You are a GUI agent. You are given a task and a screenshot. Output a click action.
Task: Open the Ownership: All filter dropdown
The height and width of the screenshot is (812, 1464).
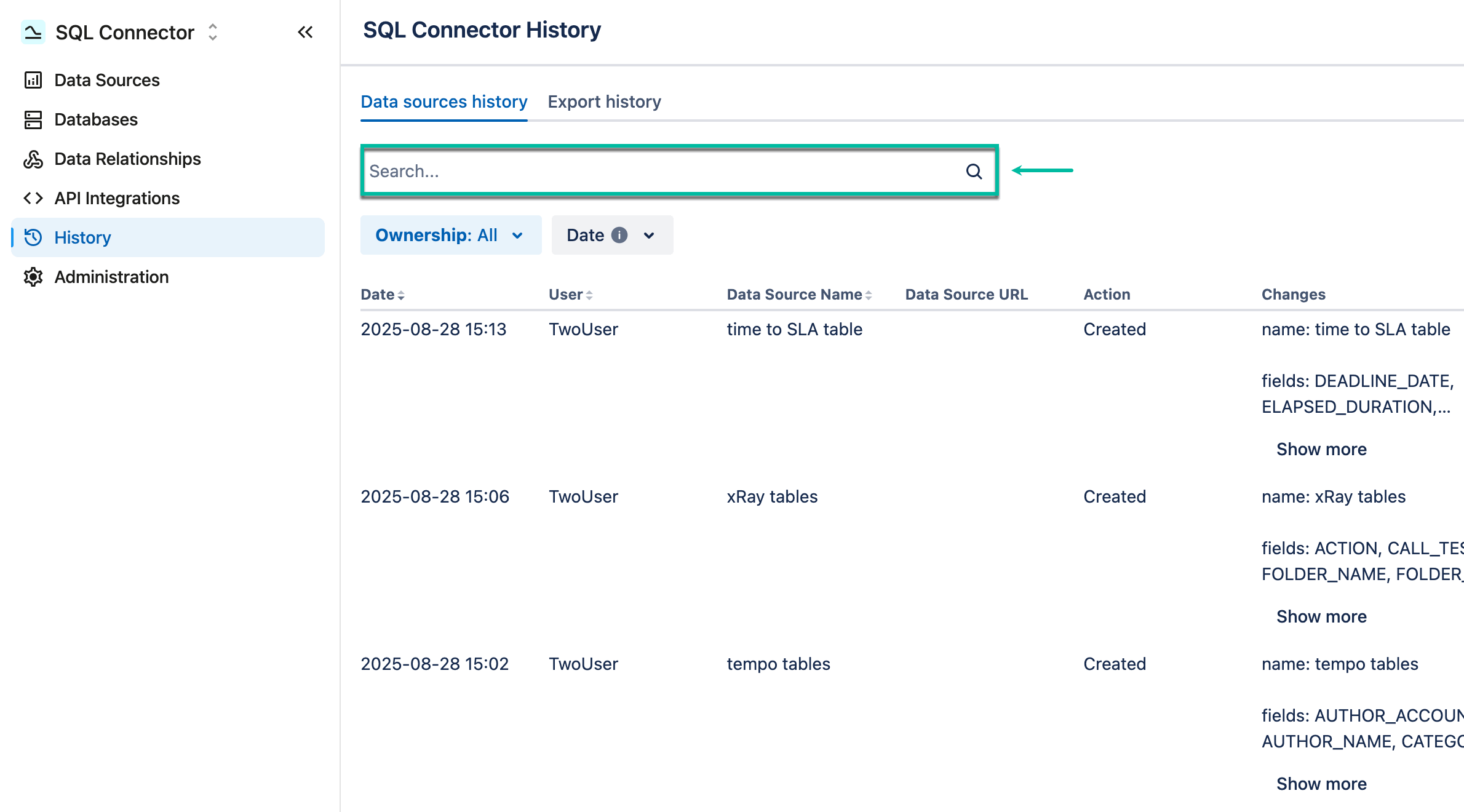click(451, 234)
